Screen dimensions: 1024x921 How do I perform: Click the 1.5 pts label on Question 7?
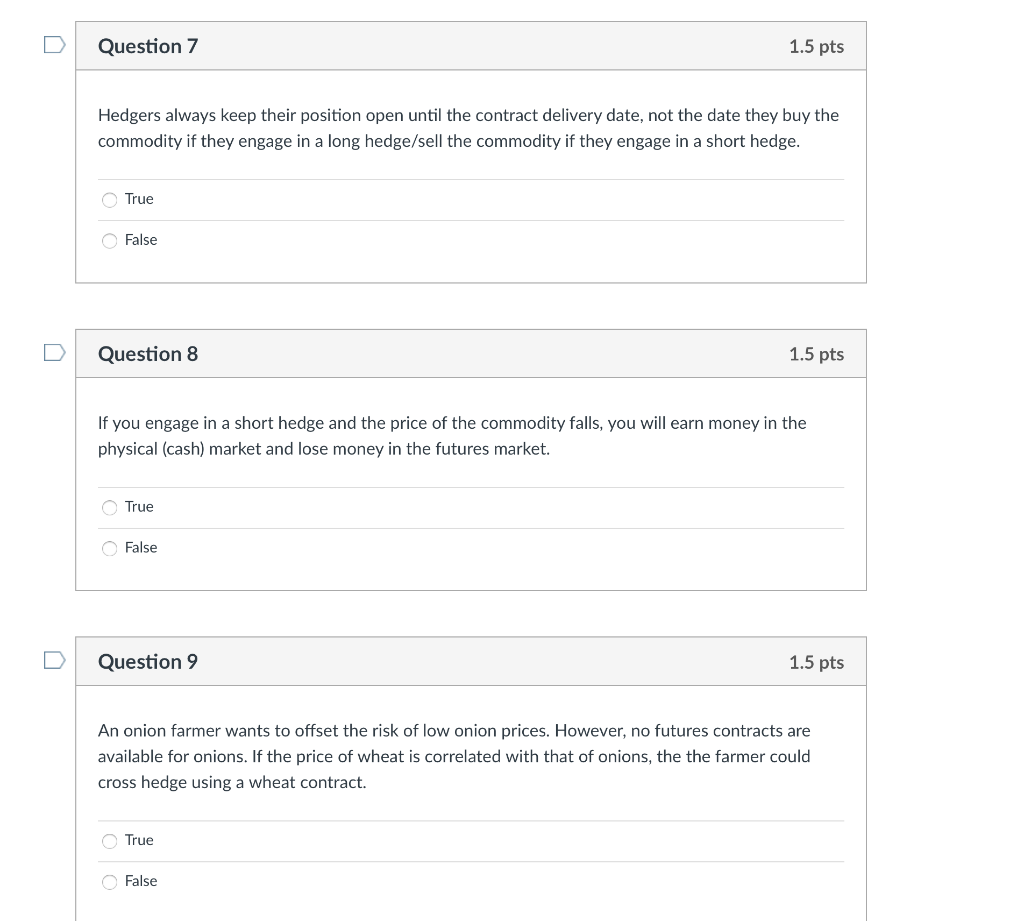(817, 46)
